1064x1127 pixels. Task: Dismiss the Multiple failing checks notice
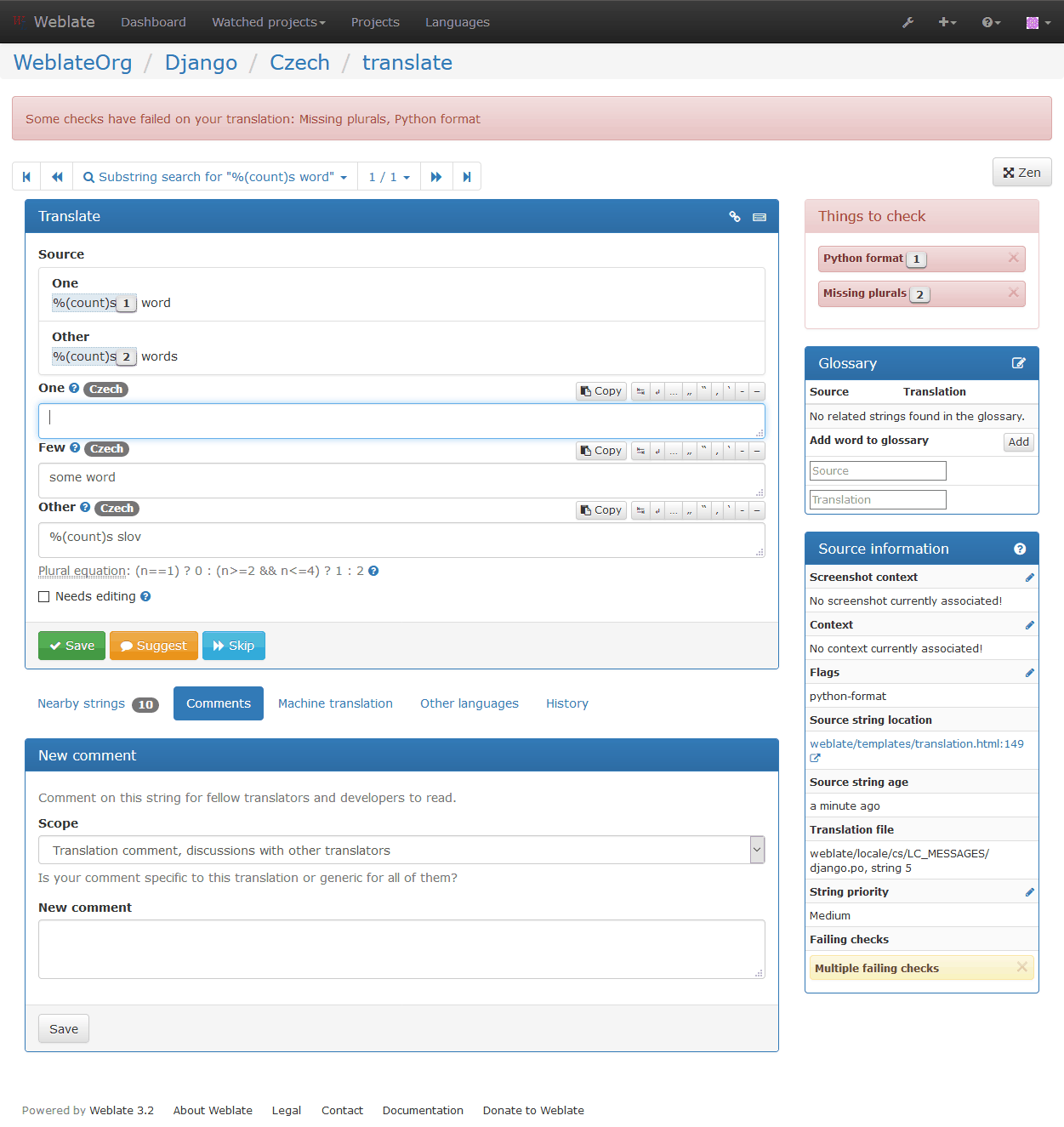pyautogui.click(x=1022, y=967)
